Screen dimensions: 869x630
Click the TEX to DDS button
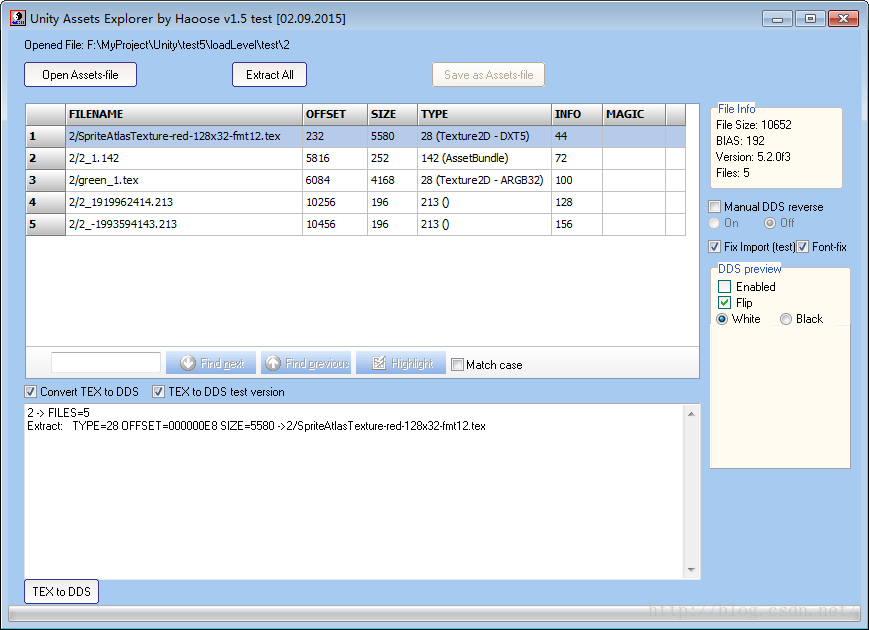[x=62, y=591]
